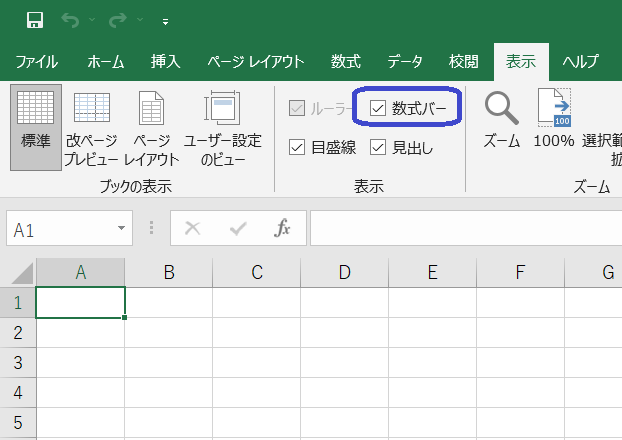
Task: Click the Redo arrow icon
Action: [118, 20]
